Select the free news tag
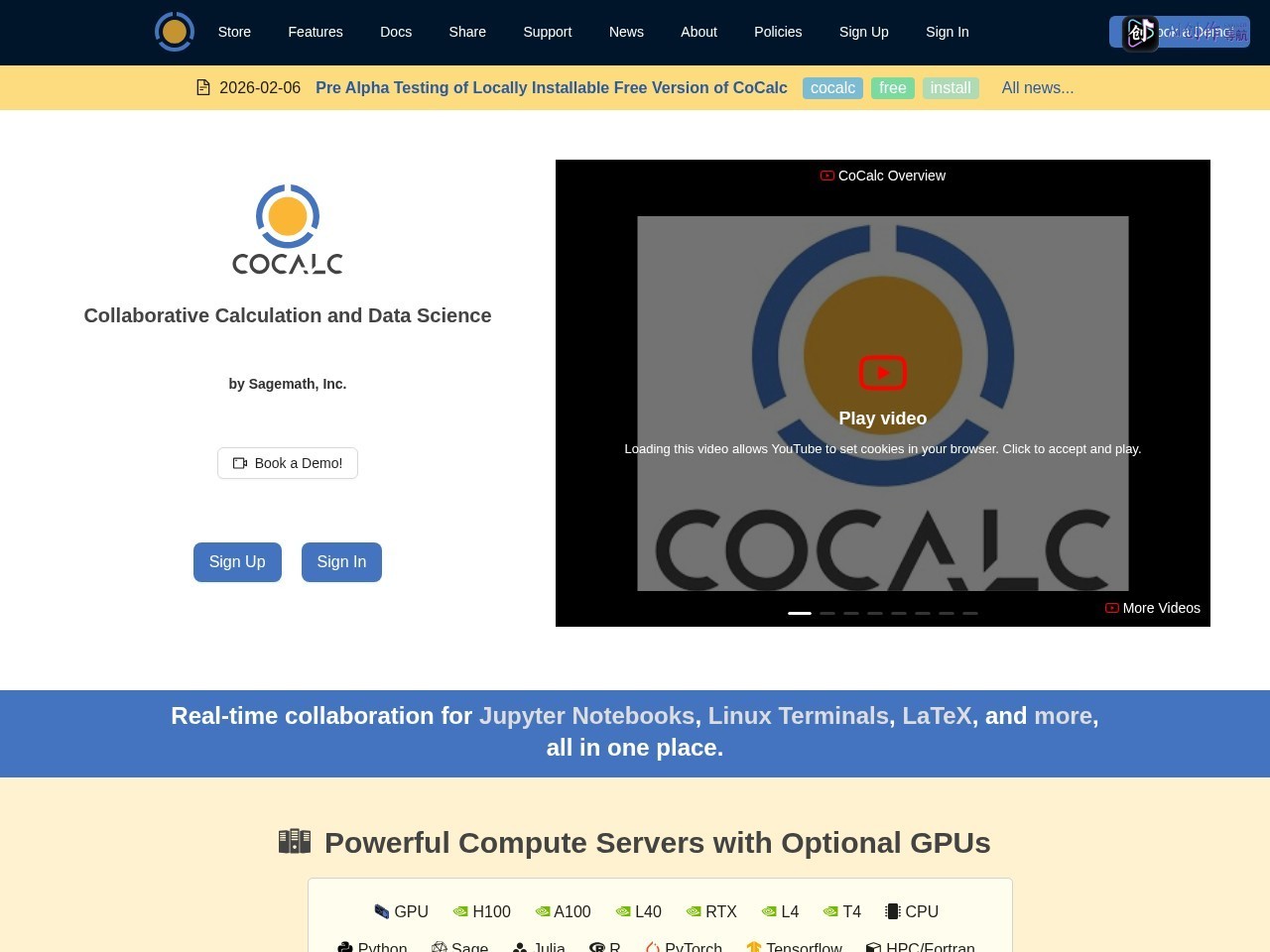 pos(893,88)
